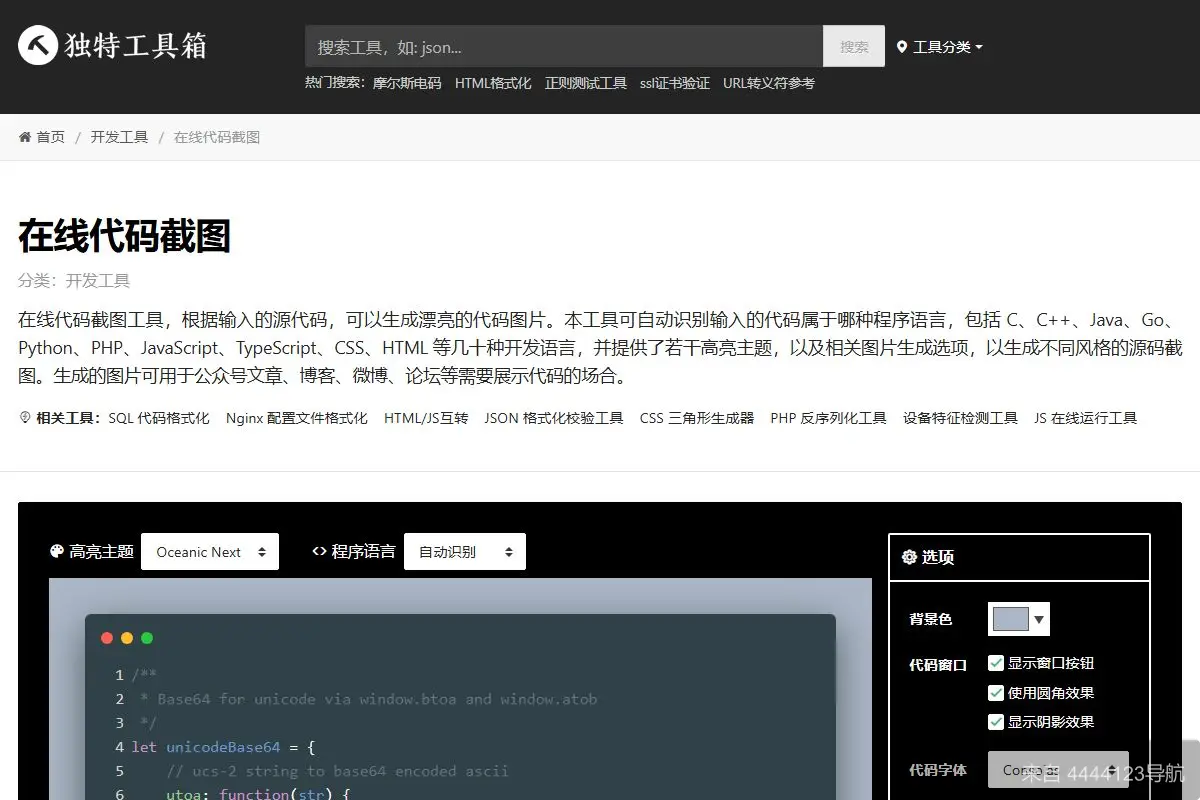Screen dimensions: 1200x800
Task: Go to 首页 via the breadcrumb
Action: point(50,136)
